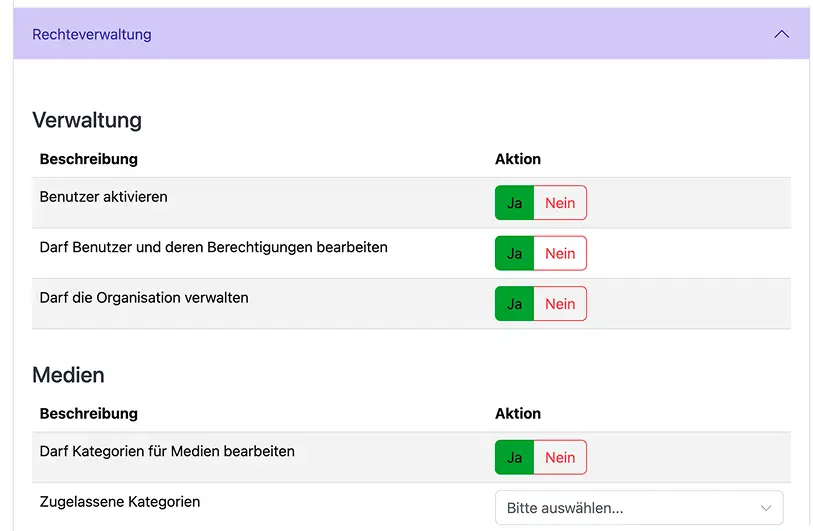This screenshot has width=813, height=531.
Task: Set Benutzer aktivieren to Ja
Action: 514,203
